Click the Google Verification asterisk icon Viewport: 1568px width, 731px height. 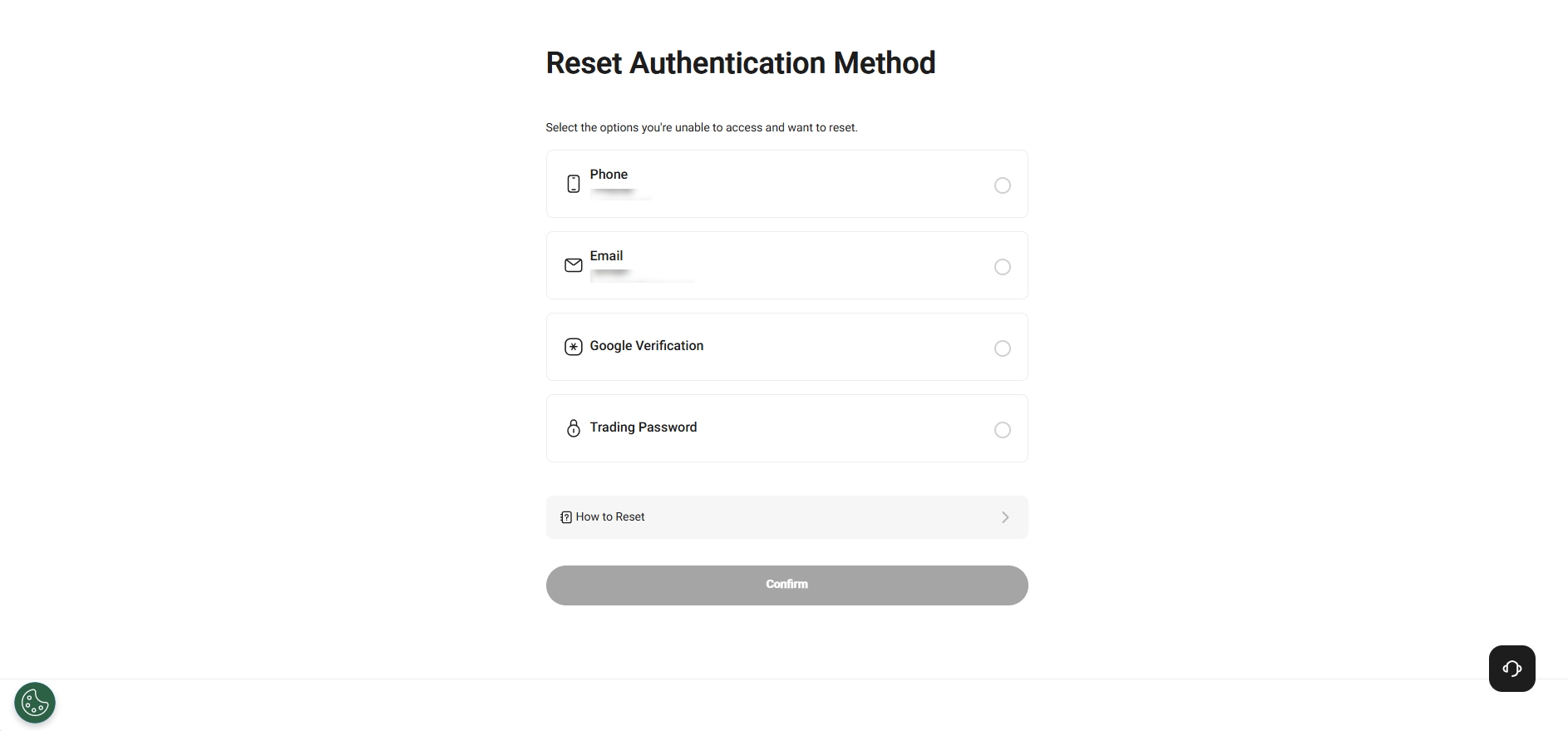pyautogui.click(x=573, y=347)
